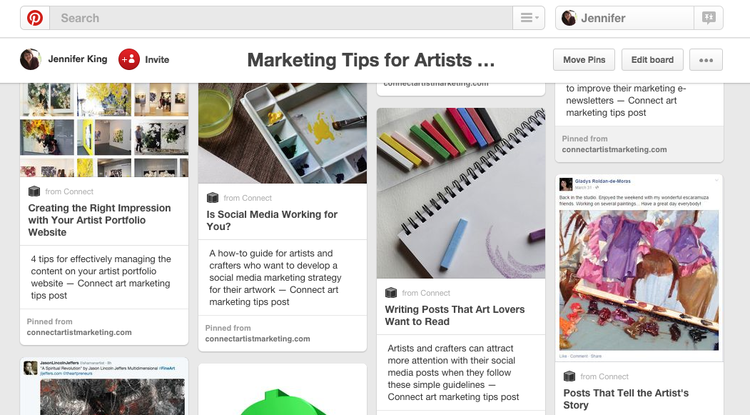Click the Connect source icon on the Writing Posts pin

(x=391, y=293)
